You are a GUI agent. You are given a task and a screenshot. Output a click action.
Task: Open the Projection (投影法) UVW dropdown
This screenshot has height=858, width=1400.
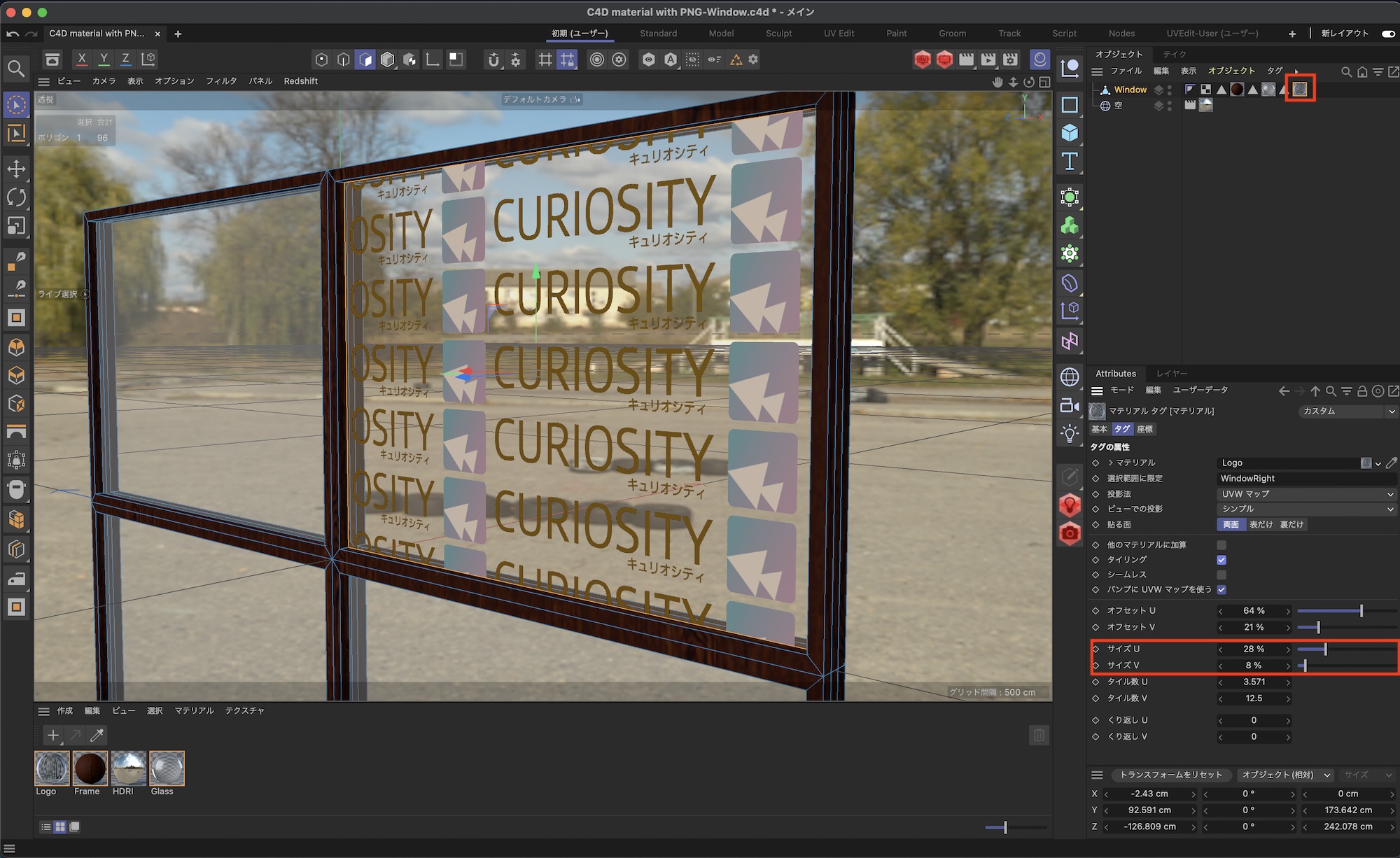coord(1306,494)
